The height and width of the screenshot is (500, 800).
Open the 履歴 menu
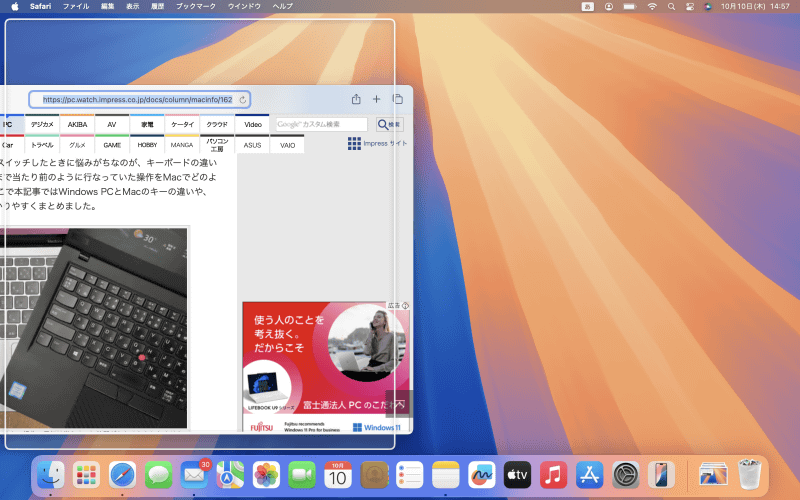(x=158, y=6)
